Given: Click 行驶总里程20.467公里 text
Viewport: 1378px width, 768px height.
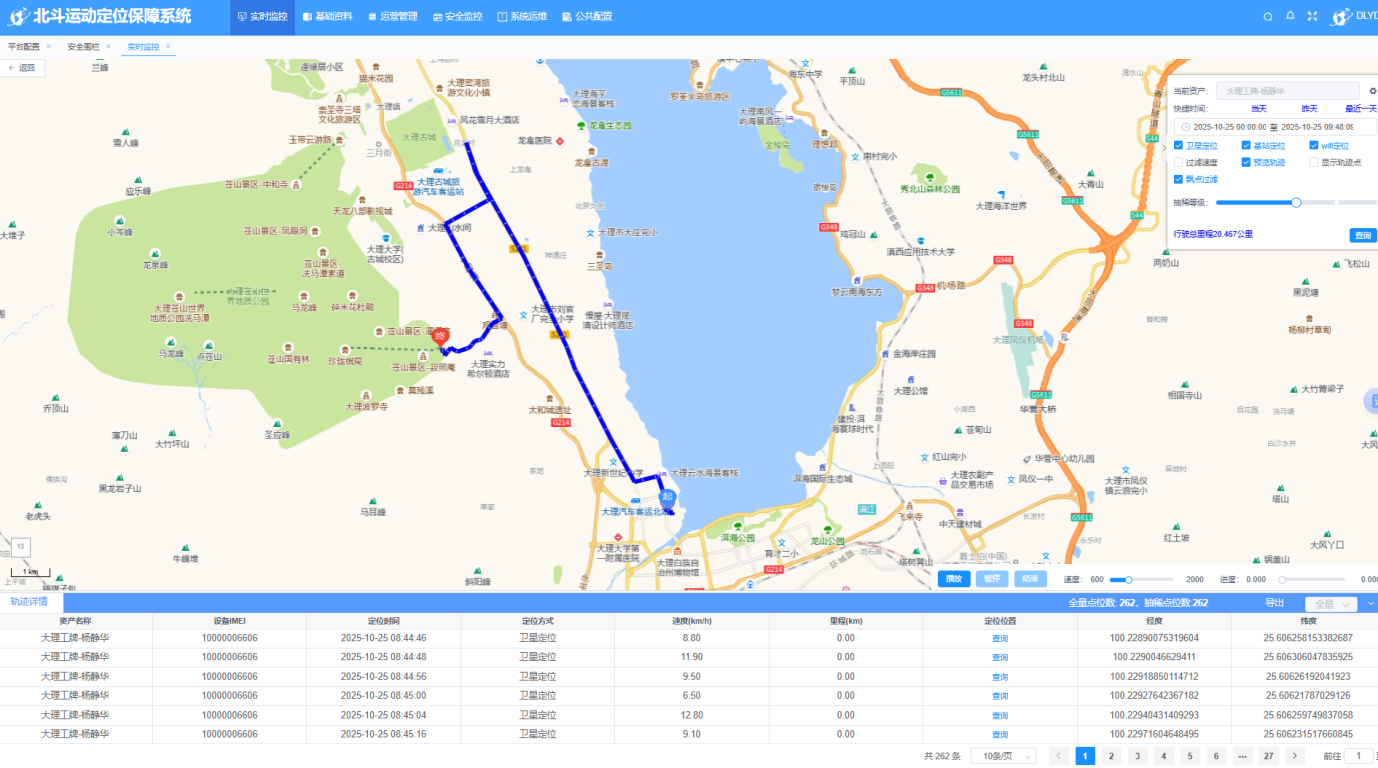Looking at the screenshot, I should click(x=1213, y=234).
